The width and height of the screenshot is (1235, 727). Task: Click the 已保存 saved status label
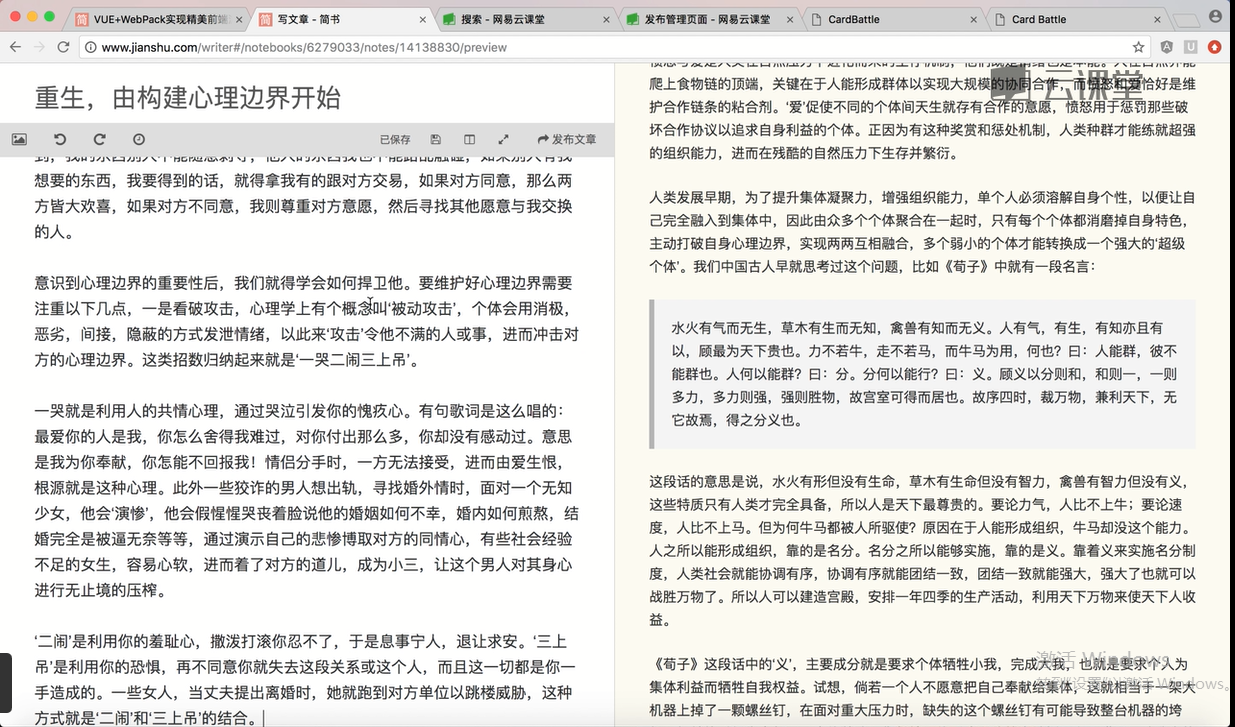(395, 140)
